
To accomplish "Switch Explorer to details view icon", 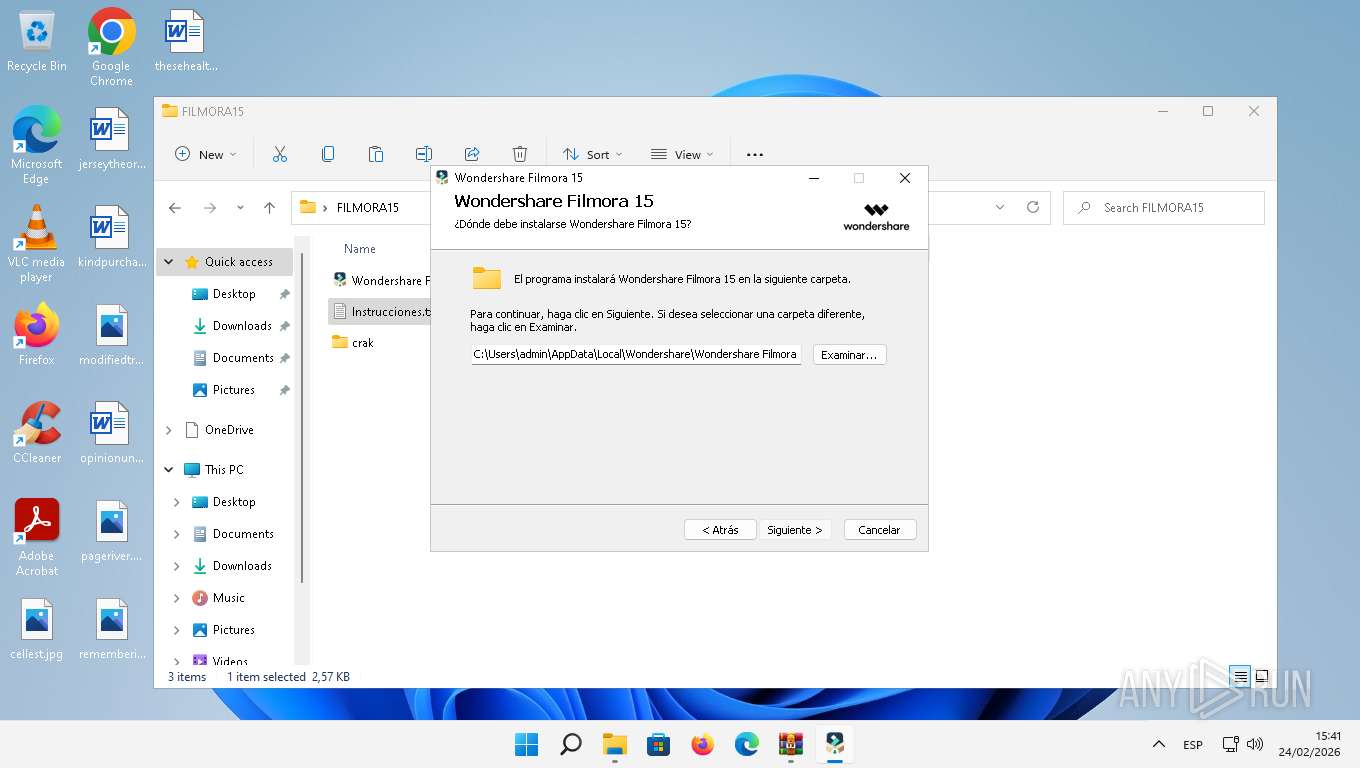I will coord(1240,676).
